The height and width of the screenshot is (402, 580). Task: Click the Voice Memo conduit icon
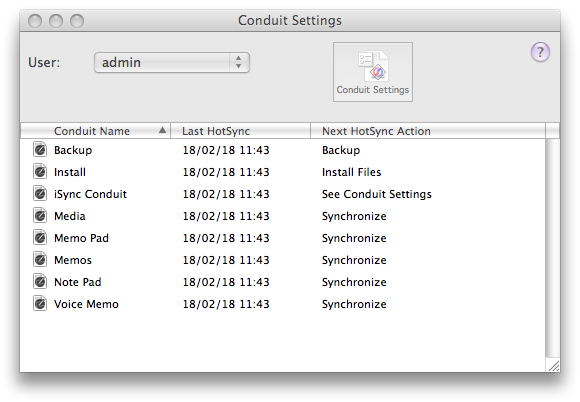[40, 304]
